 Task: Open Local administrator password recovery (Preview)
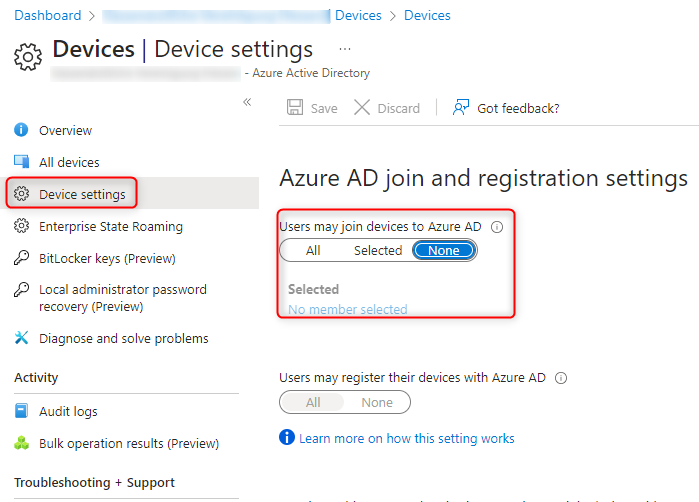(123, 298)
